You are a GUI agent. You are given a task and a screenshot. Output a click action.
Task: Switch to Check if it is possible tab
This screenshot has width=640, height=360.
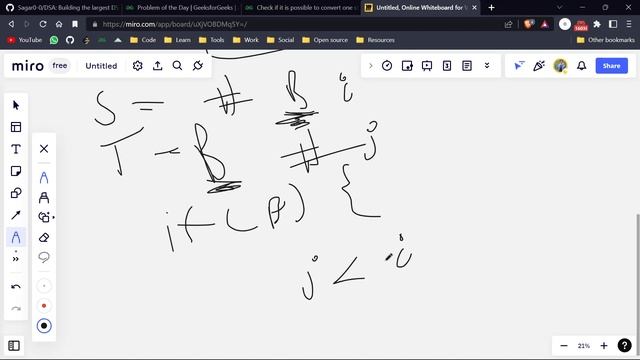[x=301, y=8]
